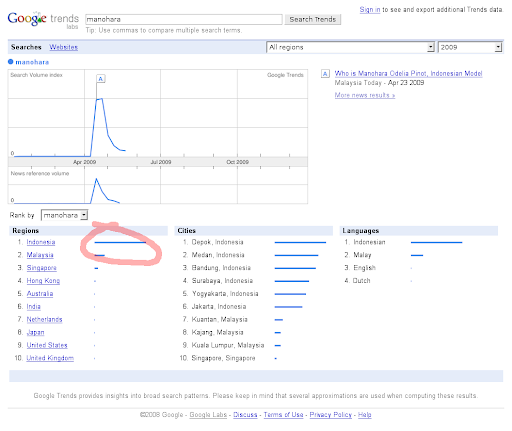The image size is (512, 431).
Task: Click the Google Trends logo
Action: pos(43,20)
